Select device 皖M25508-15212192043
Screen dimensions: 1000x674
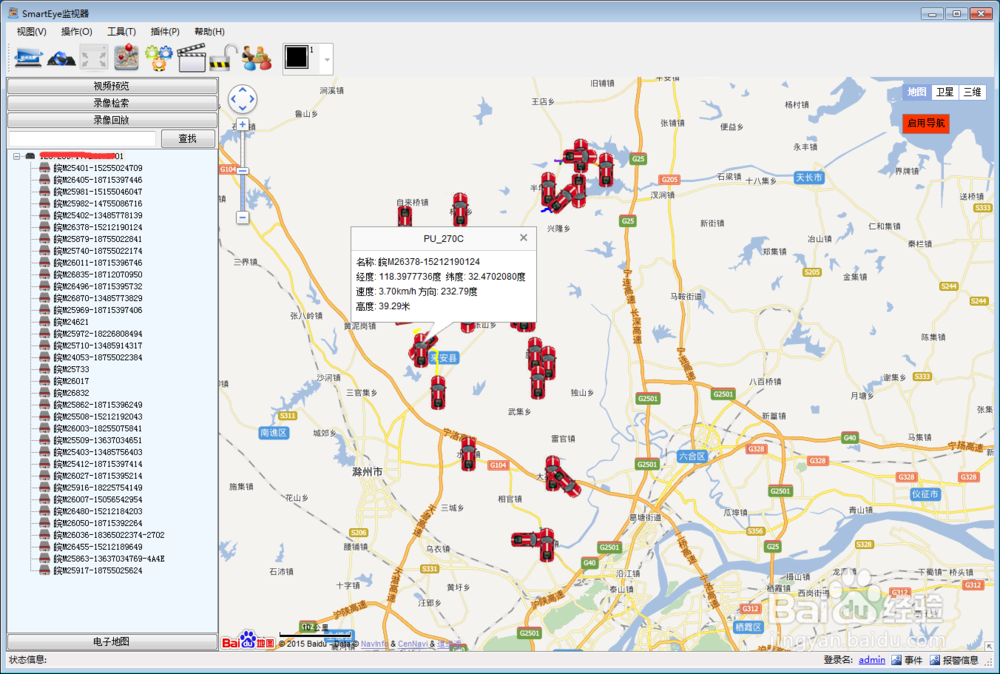[x=98, y=416]
